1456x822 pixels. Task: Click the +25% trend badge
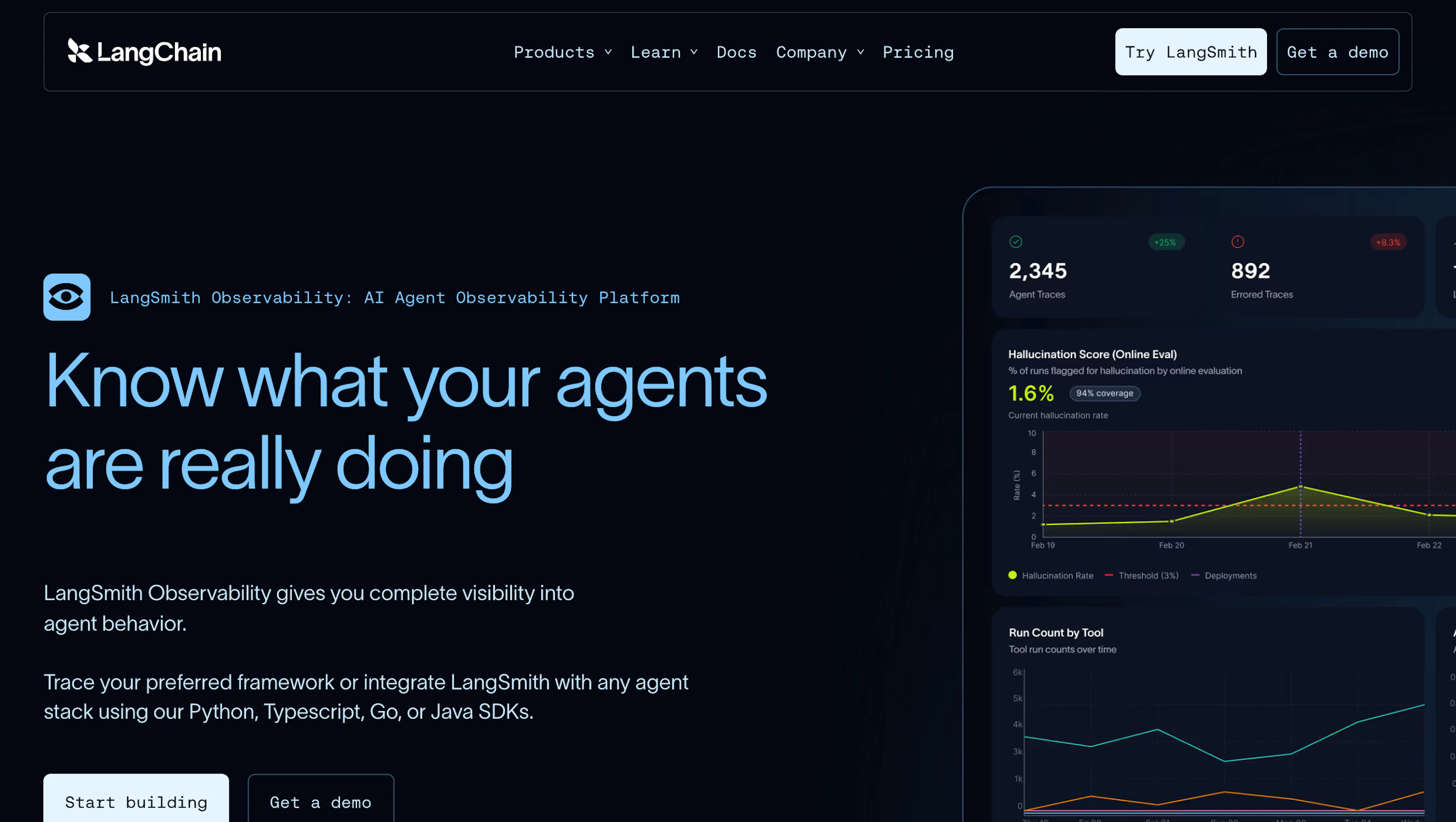pos(1166,242)
